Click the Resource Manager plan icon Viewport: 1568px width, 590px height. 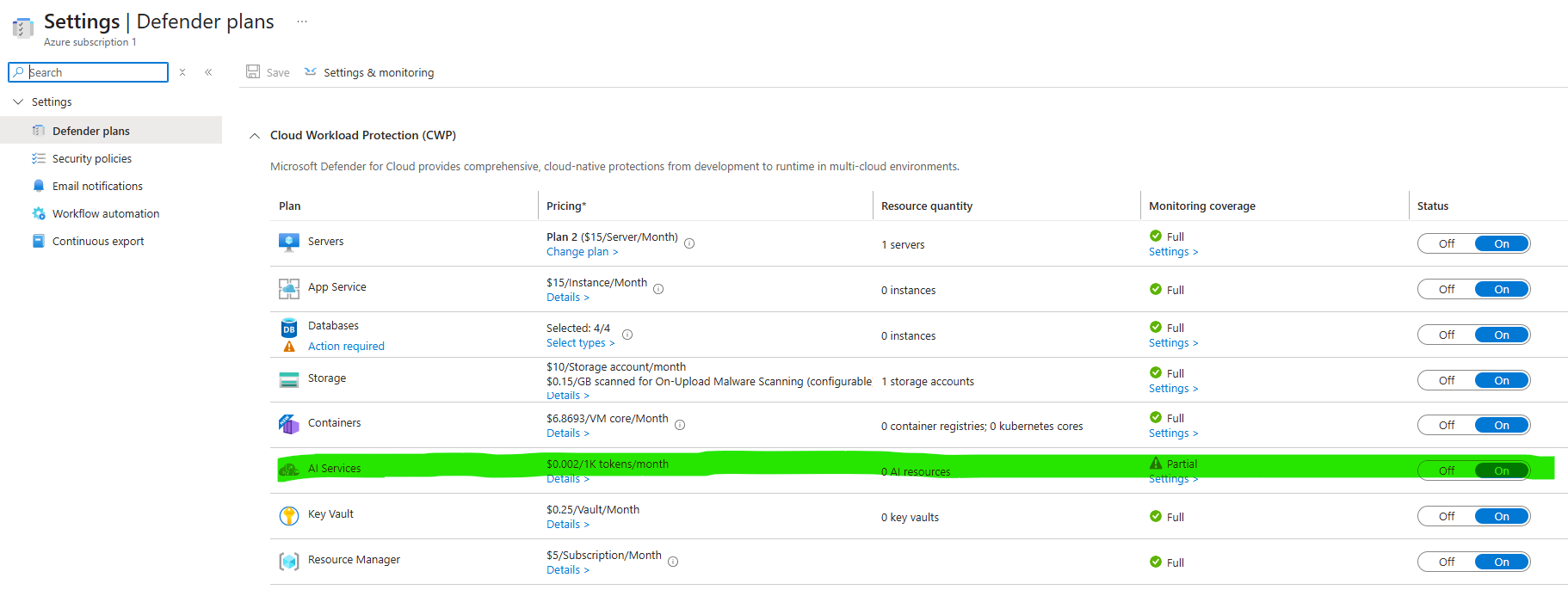[288, 561]
